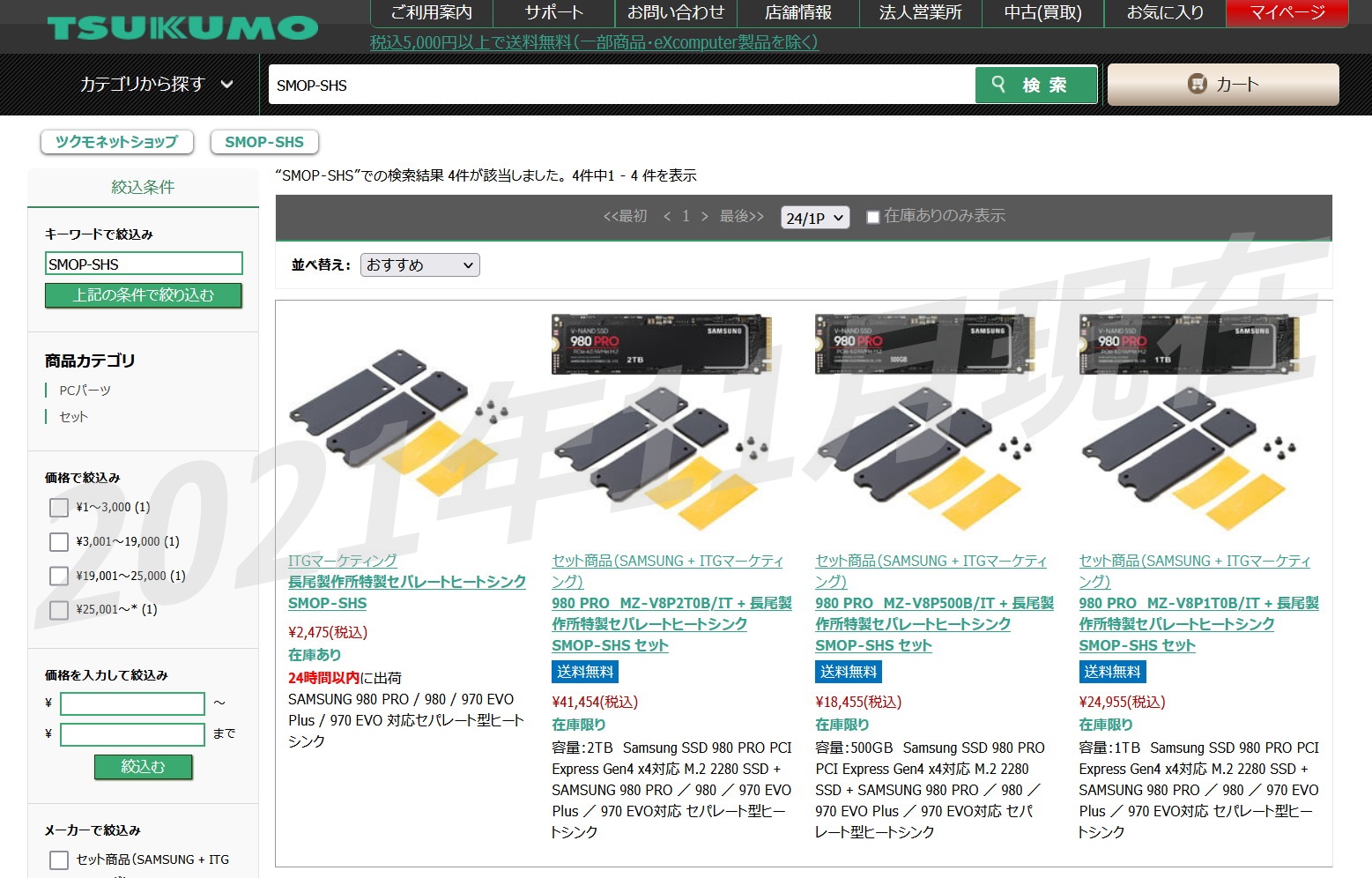
Task: Click 送料無料 badge on the ¥41,454 item
Action: tap(585, 672)
